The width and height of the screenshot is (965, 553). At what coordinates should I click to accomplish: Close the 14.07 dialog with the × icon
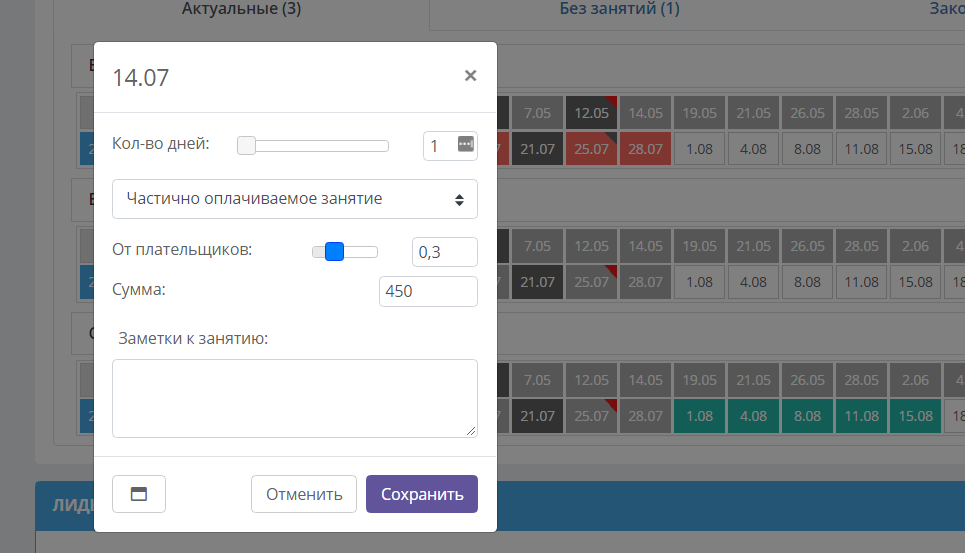pos(470,76)
